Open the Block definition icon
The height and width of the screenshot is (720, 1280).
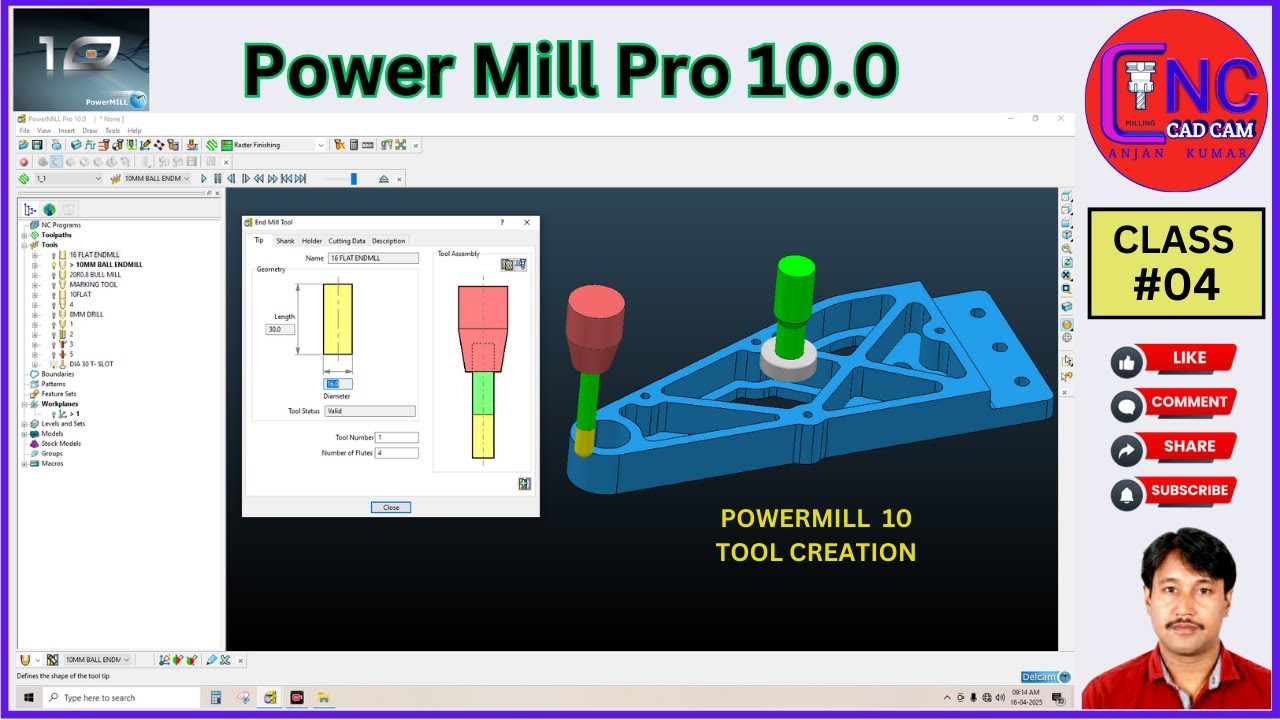(x=76, y=145)
